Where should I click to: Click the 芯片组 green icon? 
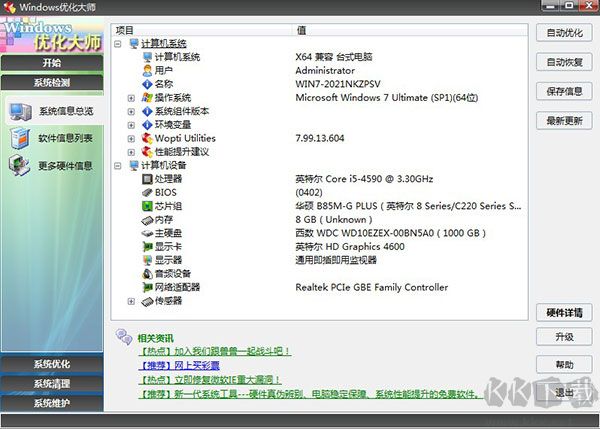pos(147,206)
